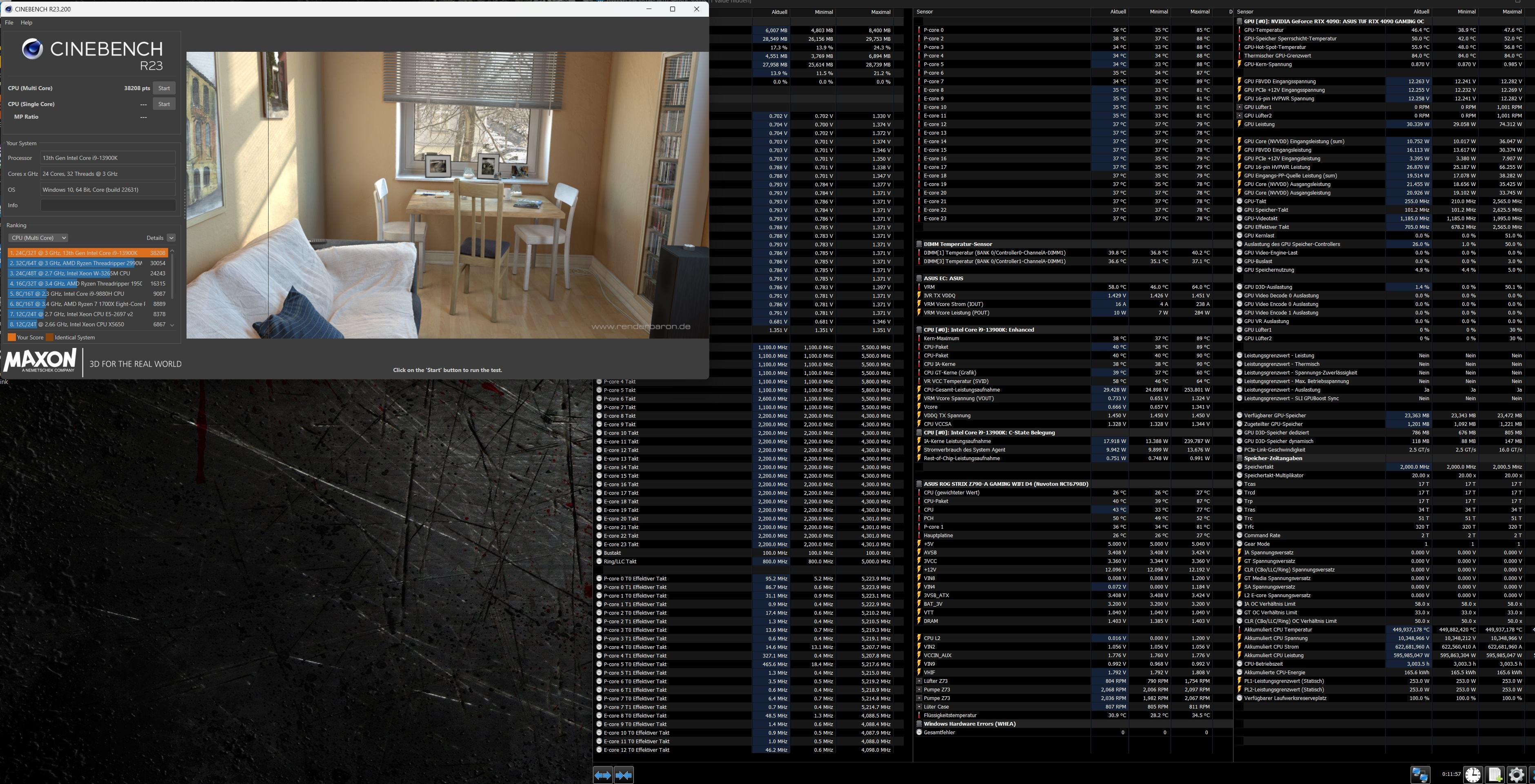This screenshot has width=1535, height=784.
Task: Click the HWiNFO expand columns arrows icon
Action: [x=603, y=775]
